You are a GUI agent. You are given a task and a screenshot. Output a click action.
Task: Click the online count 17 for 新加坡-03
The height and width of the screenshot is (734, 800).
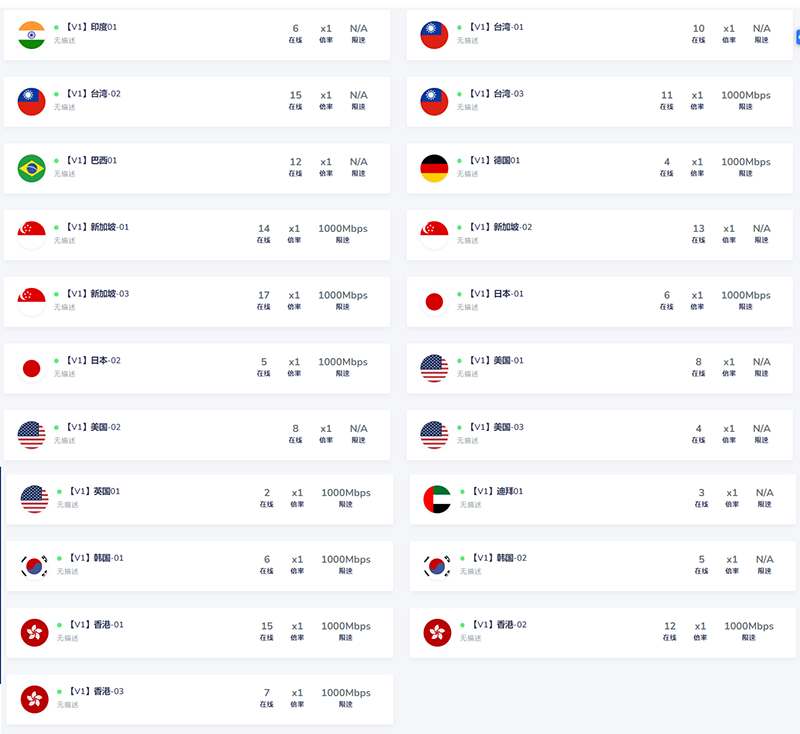coord(264,295)
